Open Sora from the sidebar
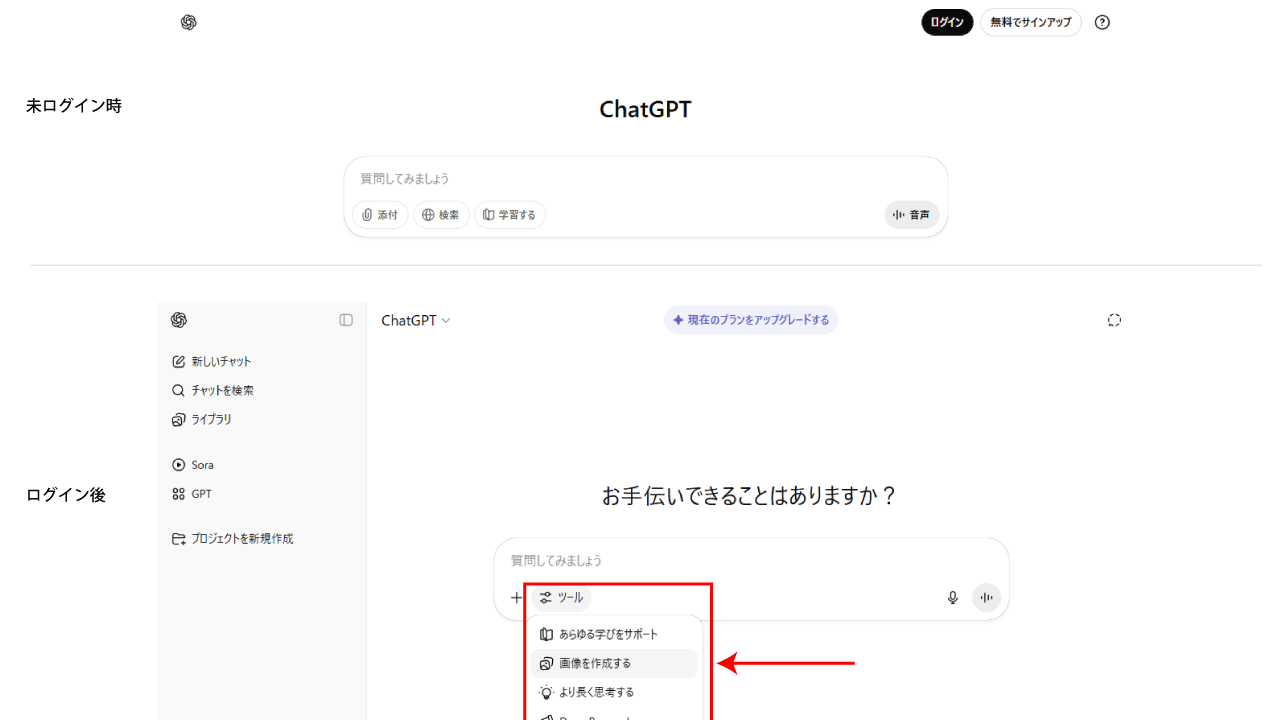Viewport: 1280px width, 720px height. (x=193, y=465)
